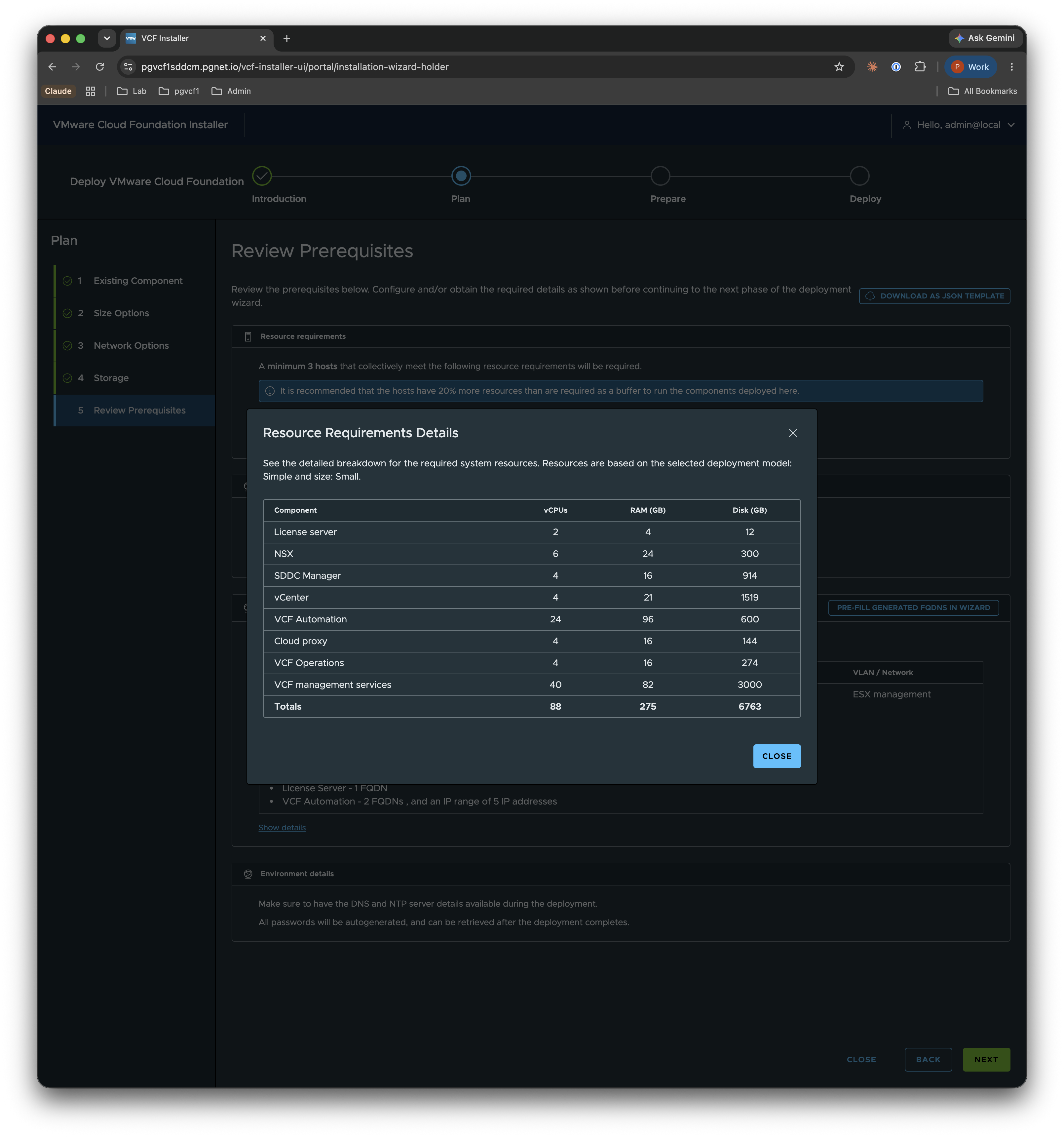Click the Environment details section icon
The height and width of the screenshot is (1137, 1064).
click(x=248, y=874)
